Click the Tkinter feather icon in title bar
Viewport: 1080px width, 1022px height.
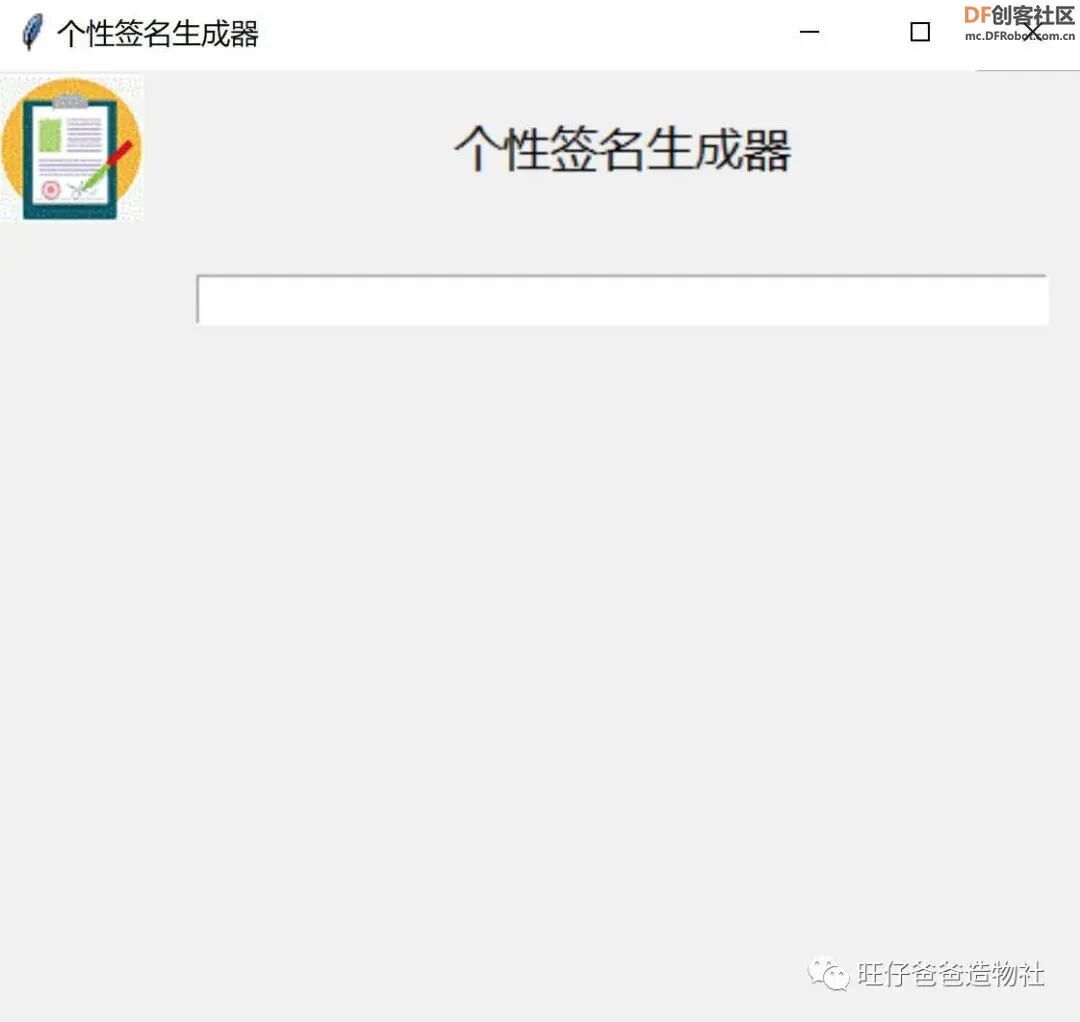point(33,30)
